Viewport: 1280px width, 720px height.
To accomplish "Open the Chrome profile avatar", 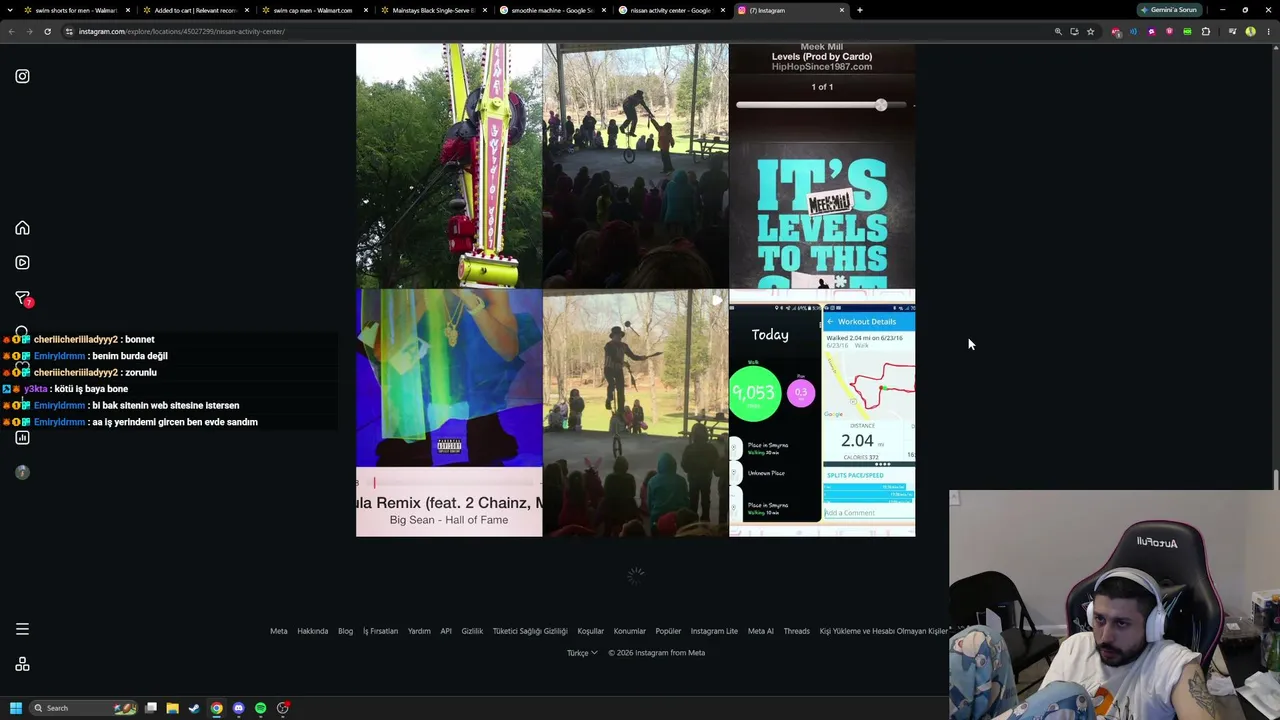I will pos(1250,31).
